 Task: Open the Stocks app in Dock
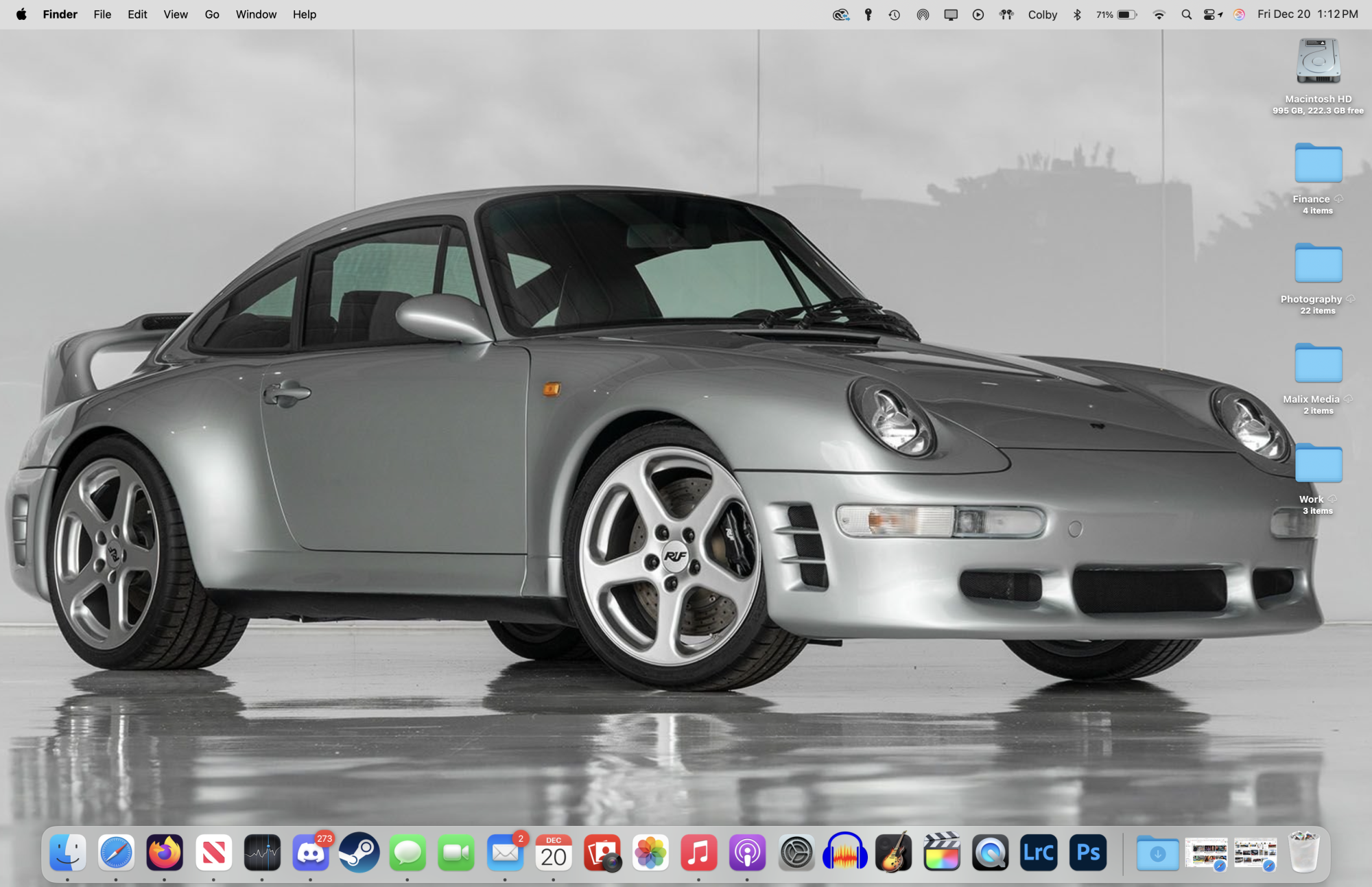coord(262,853)
